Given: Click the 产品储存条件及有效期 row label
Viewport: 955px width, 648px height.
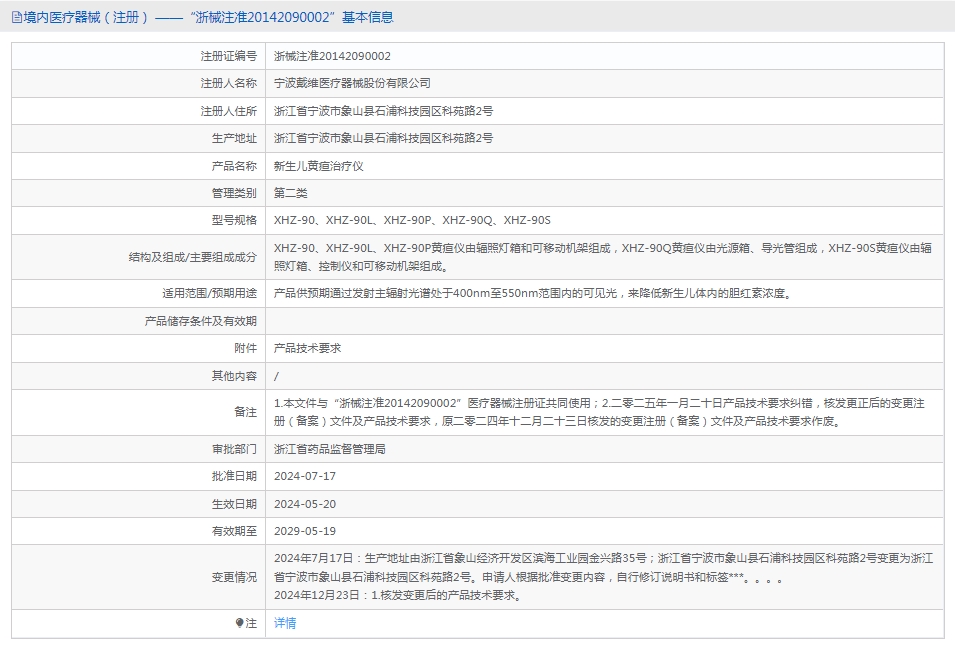Looking at the screenshot, I should pos(200,321).
